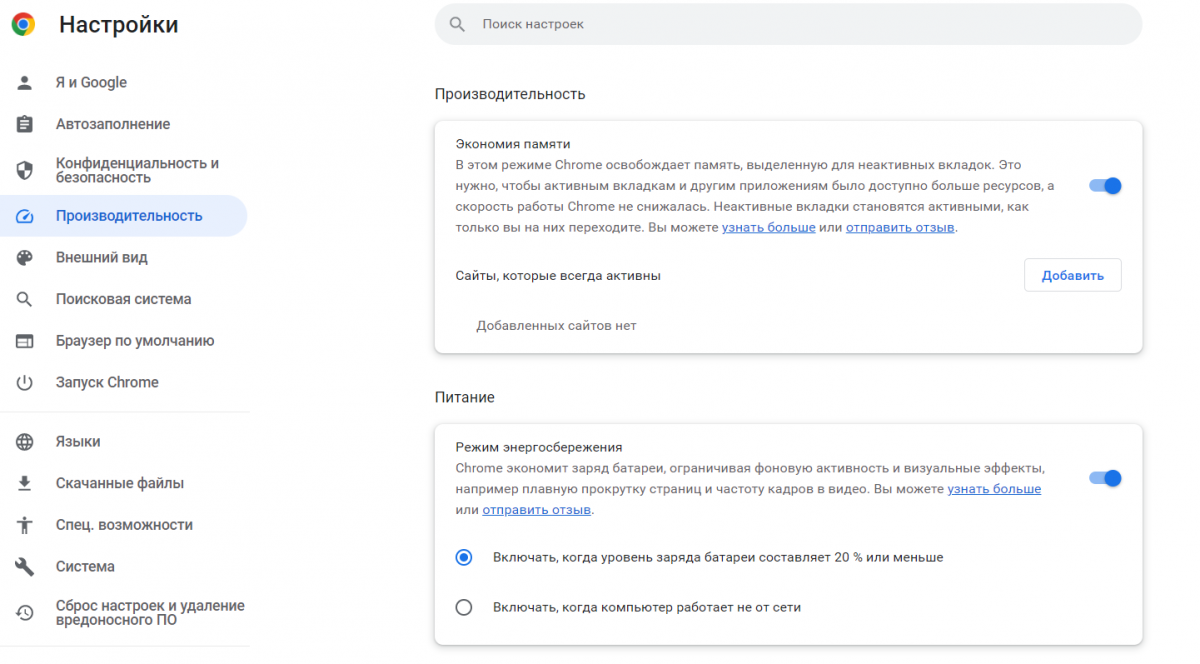Click the wrench icon for Система

[25, 567]
